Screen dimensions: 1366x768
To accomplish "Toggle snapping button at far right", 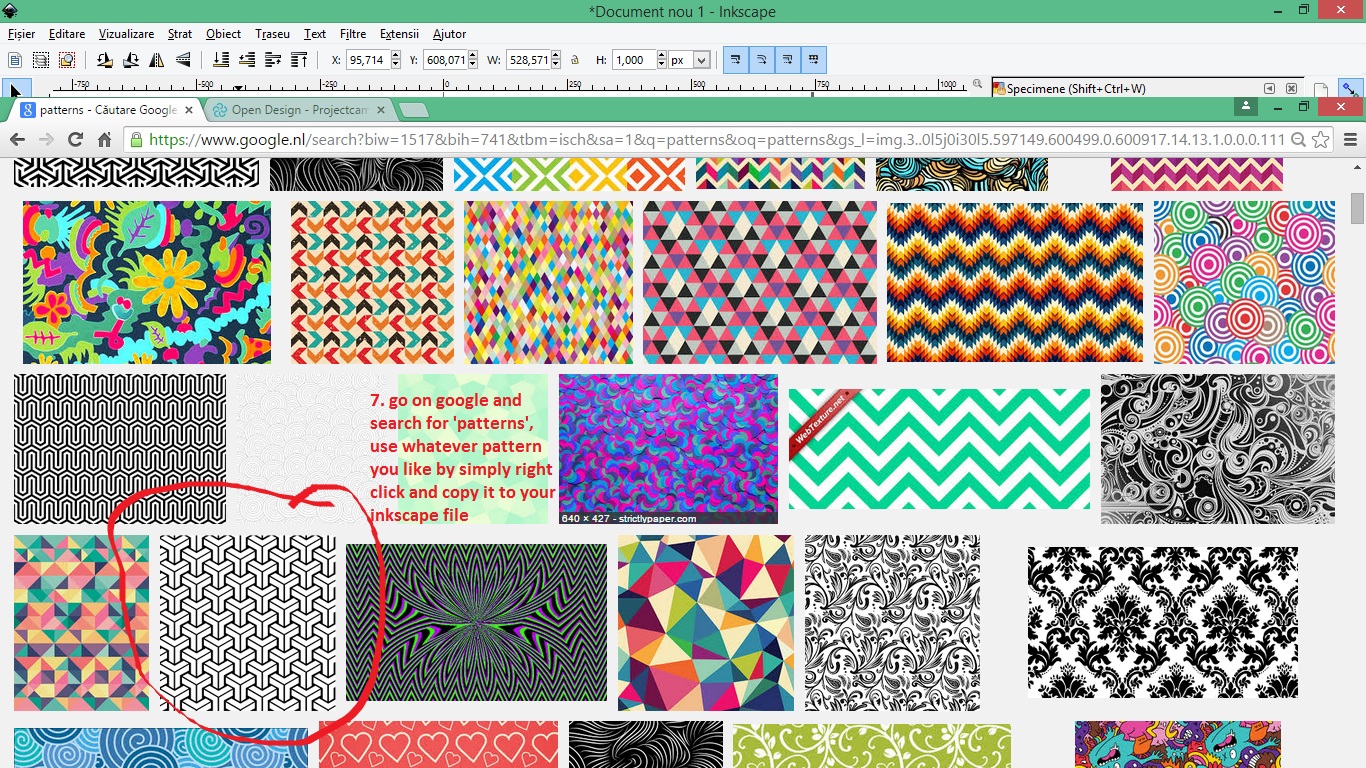I will coord(1351,89).
